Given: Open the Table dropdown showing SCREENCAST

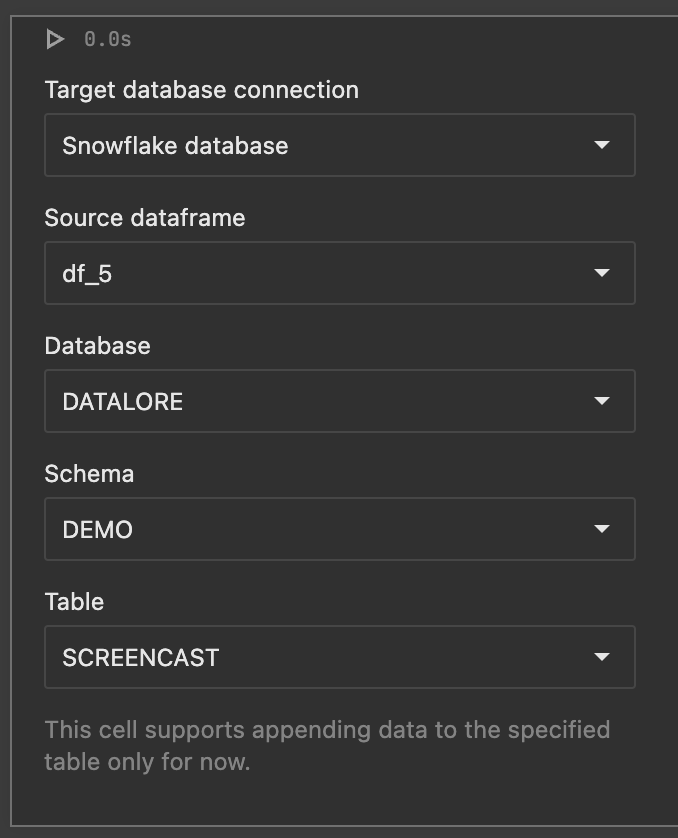Looking at the screenshot, I should [x=340, y=657].
